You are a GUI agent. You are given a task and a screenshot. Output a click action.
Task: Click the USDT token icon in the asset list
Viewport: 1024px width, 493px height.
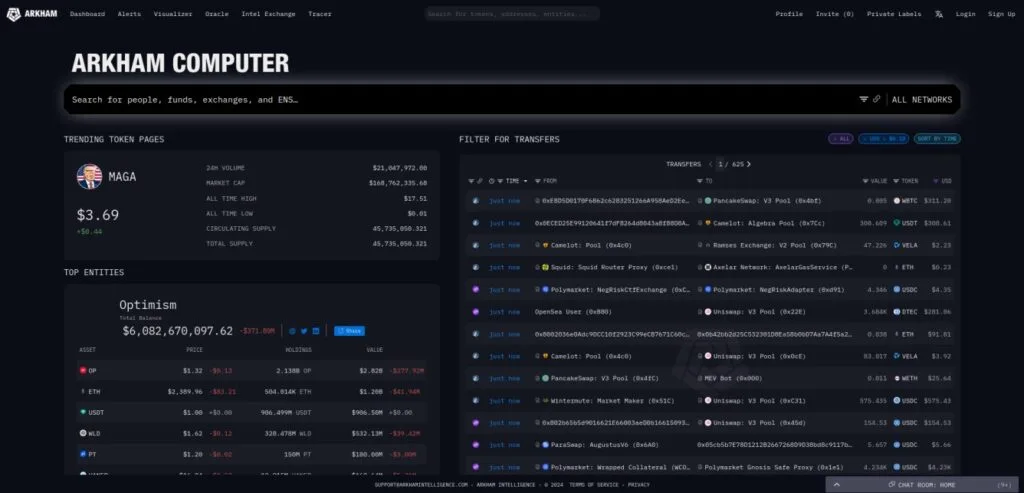(83, 412)
